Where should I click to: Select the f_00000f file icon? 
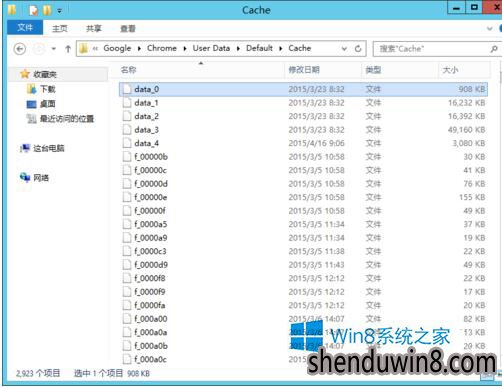(127, 211)
